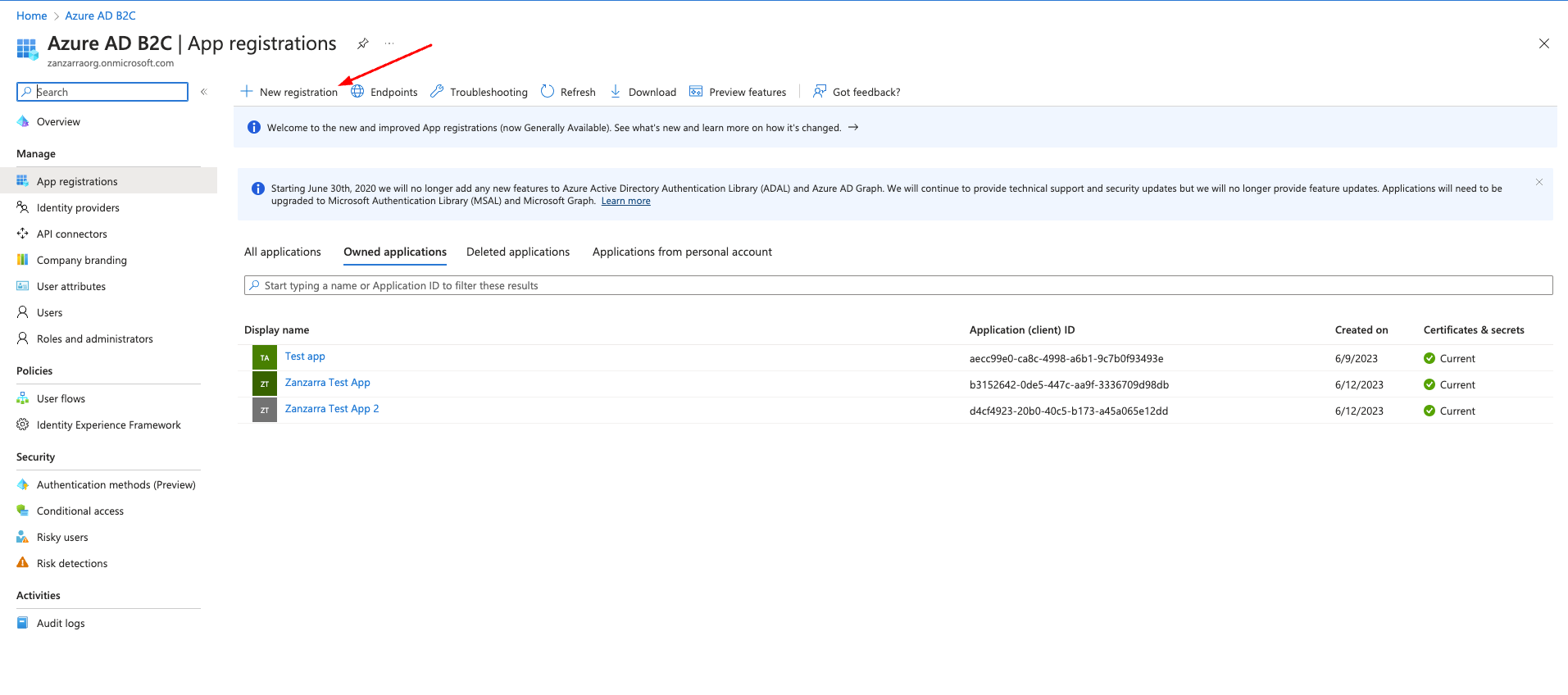Click the User attributes icon
Viewport: 1568px width, 695px height.
[x=23, y=286]
